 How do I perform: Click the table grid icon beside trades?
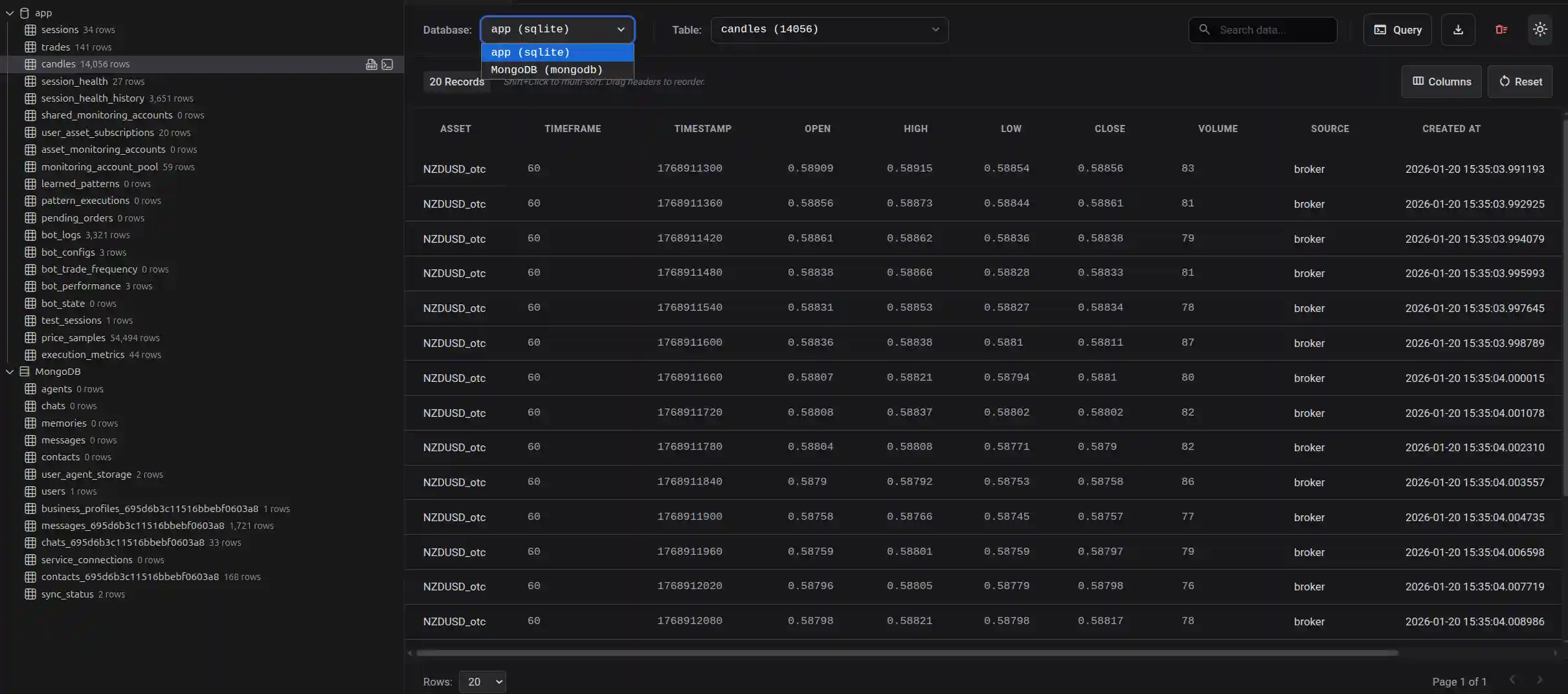coord(30,47)
